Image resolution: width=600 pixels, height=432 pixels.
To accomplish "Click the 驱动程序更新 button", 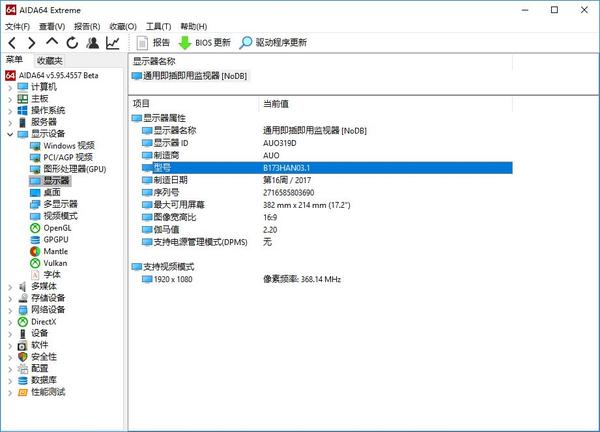I will [273, 42].
